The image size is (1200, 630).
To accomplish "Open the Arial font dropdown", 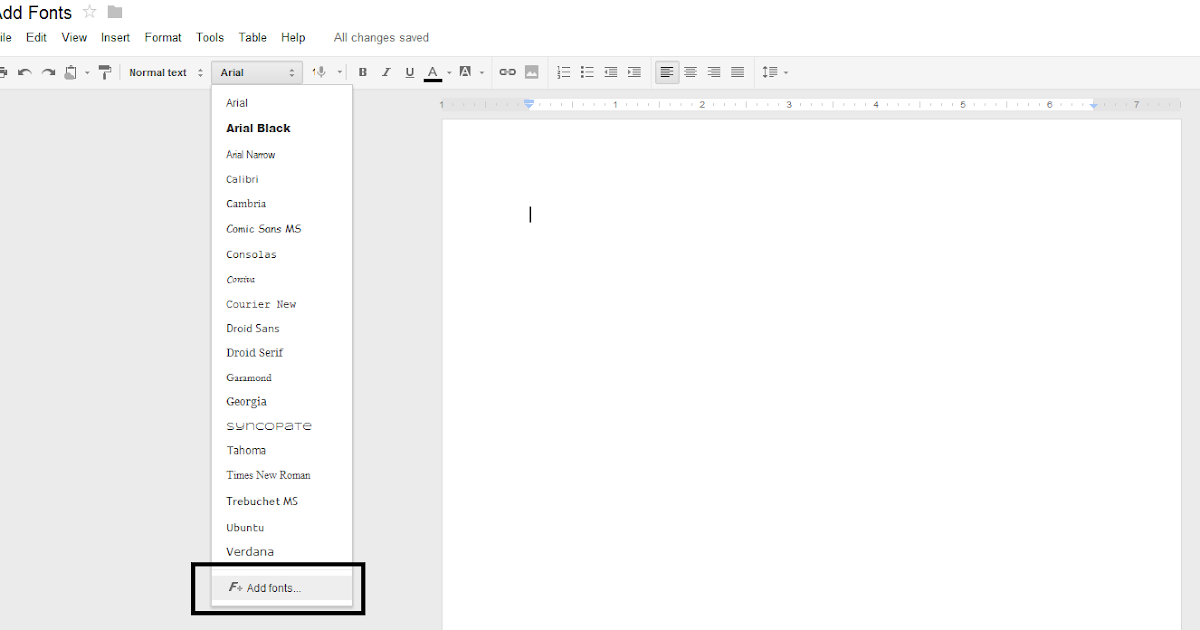I will (x=257, y=72).
